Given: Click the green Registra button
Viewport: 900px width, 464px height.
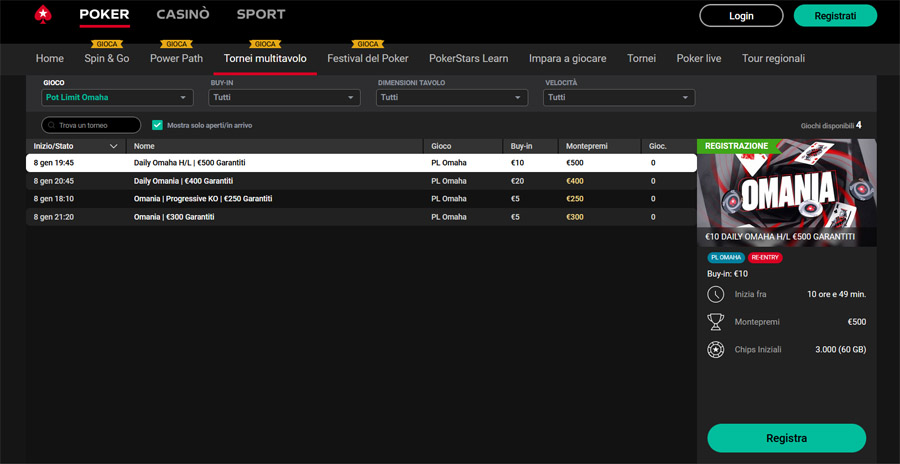Looking at the screenshot, I should [x=786, y=438].
